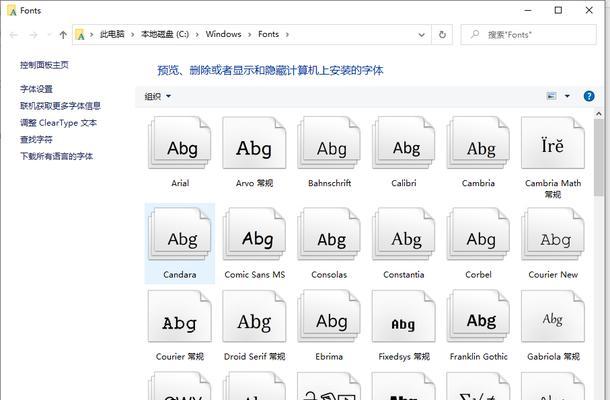Open the 组织 dropdown menu

(158, 96)
